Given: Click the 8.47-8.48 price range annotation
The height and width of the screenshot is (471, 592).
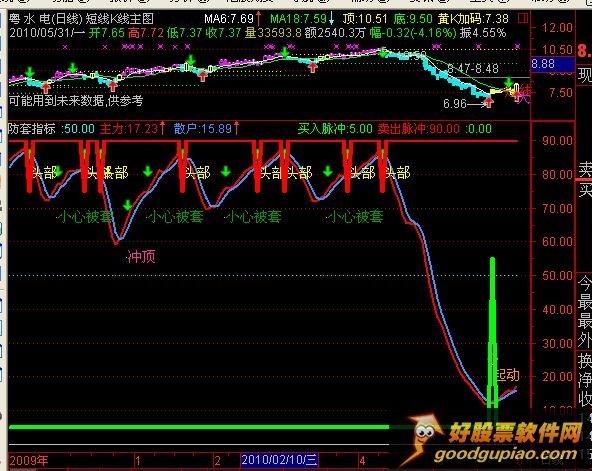Looking at the screenshot, I should click(473, 69).
